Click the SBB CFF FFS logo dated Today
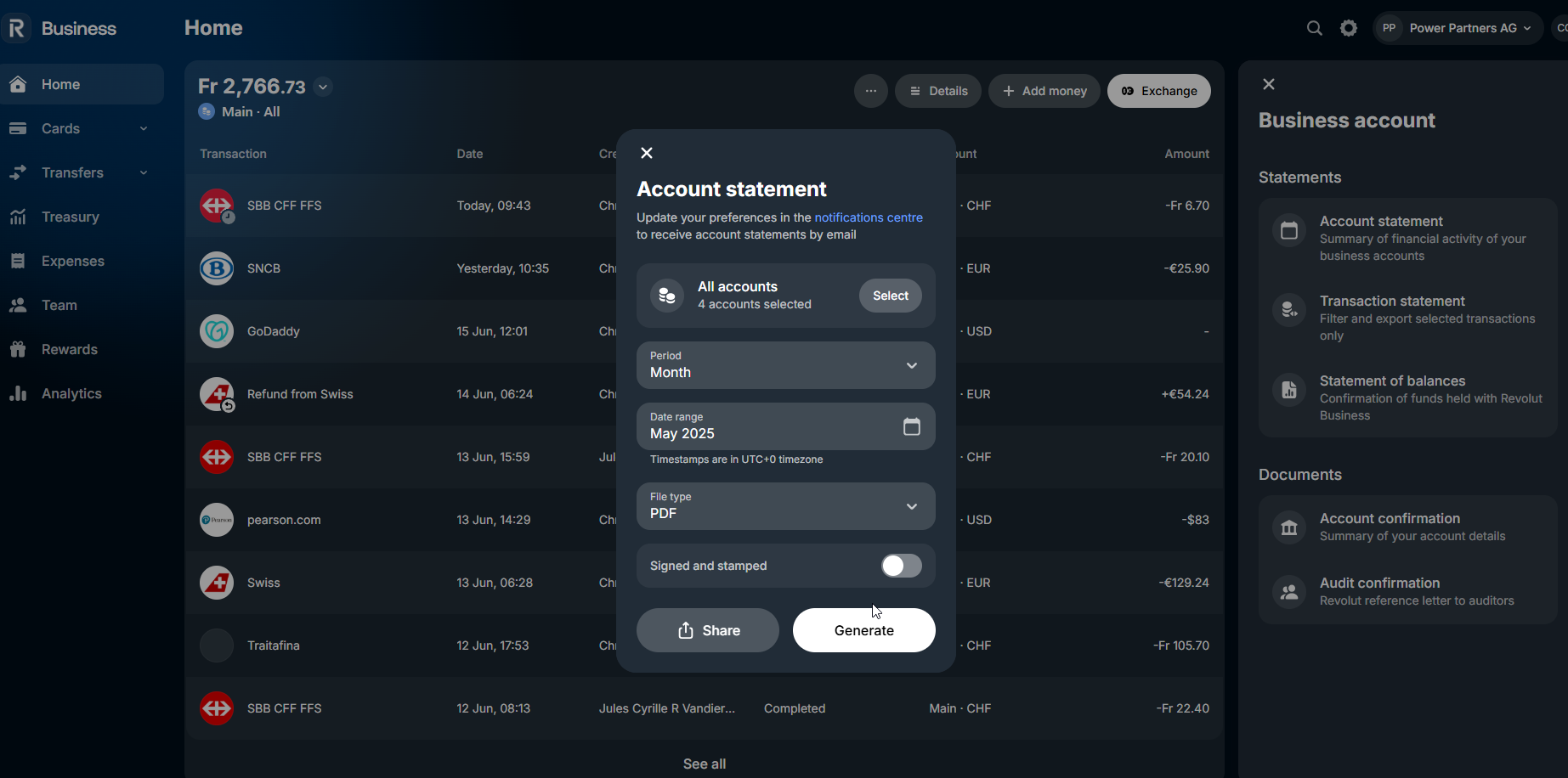The image size is (1568, 778). (x=217, y=206)
